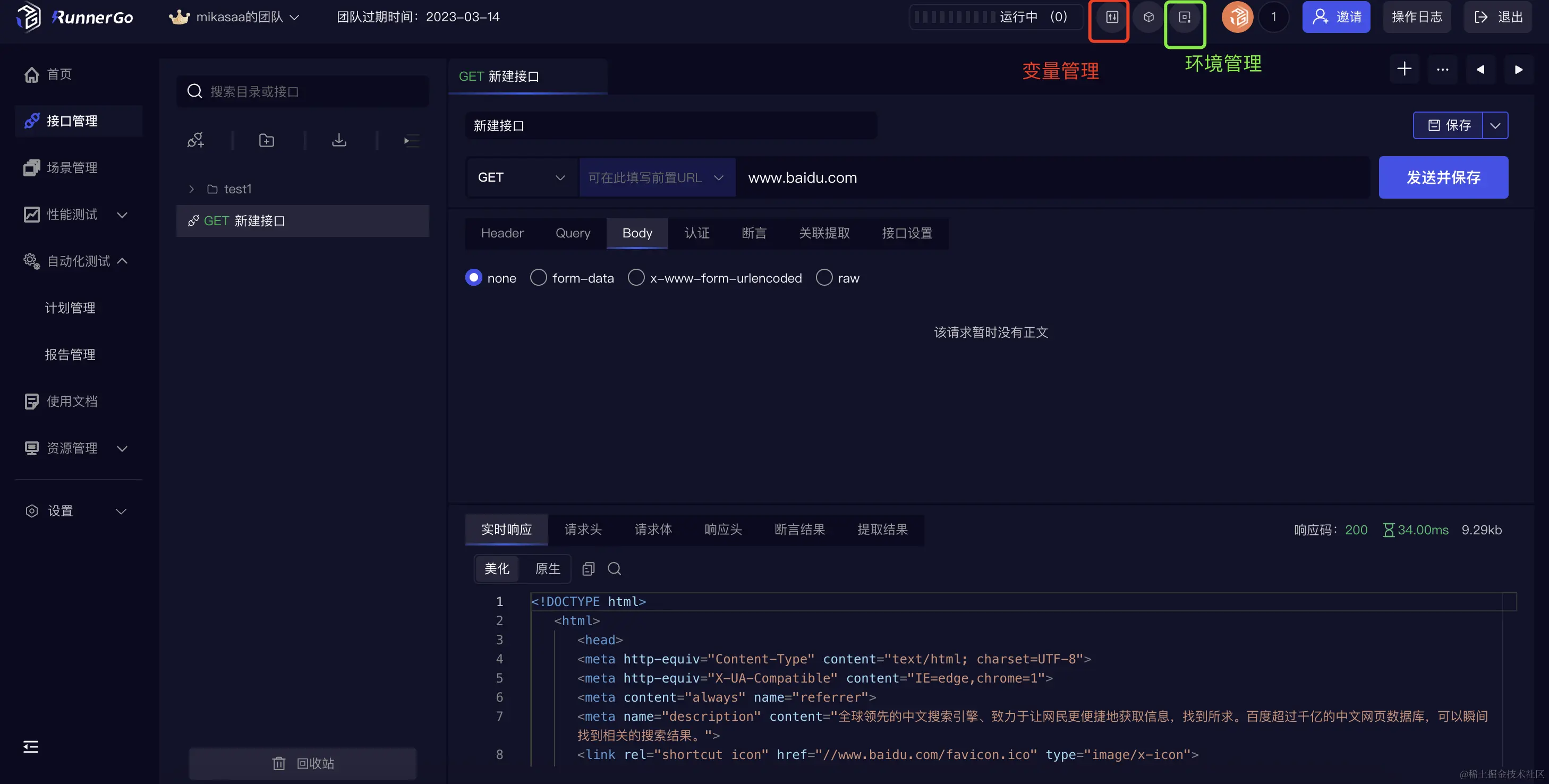The height and width of the screenshot is (784, 1549).
Task: Click the 发送并保存 button
Action: pyautogui.click(x=1443, y=177)
